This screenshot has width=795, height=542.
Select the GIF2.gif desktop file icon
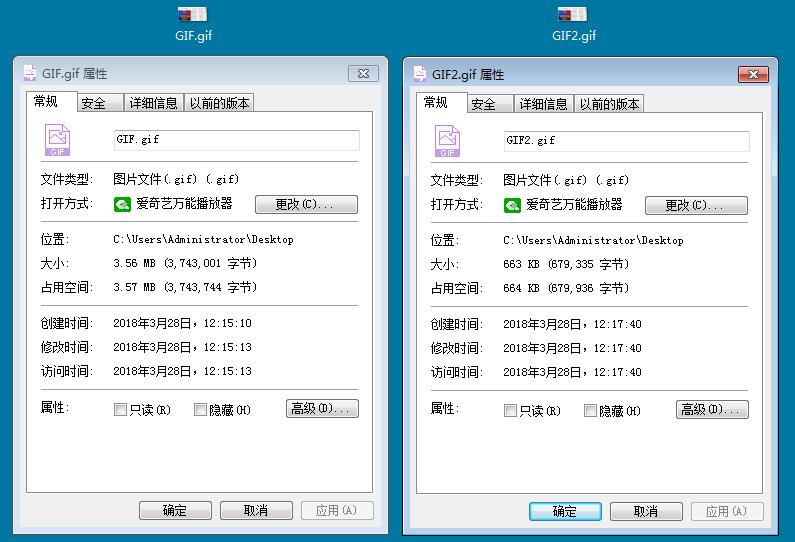(x=572, y=15)
